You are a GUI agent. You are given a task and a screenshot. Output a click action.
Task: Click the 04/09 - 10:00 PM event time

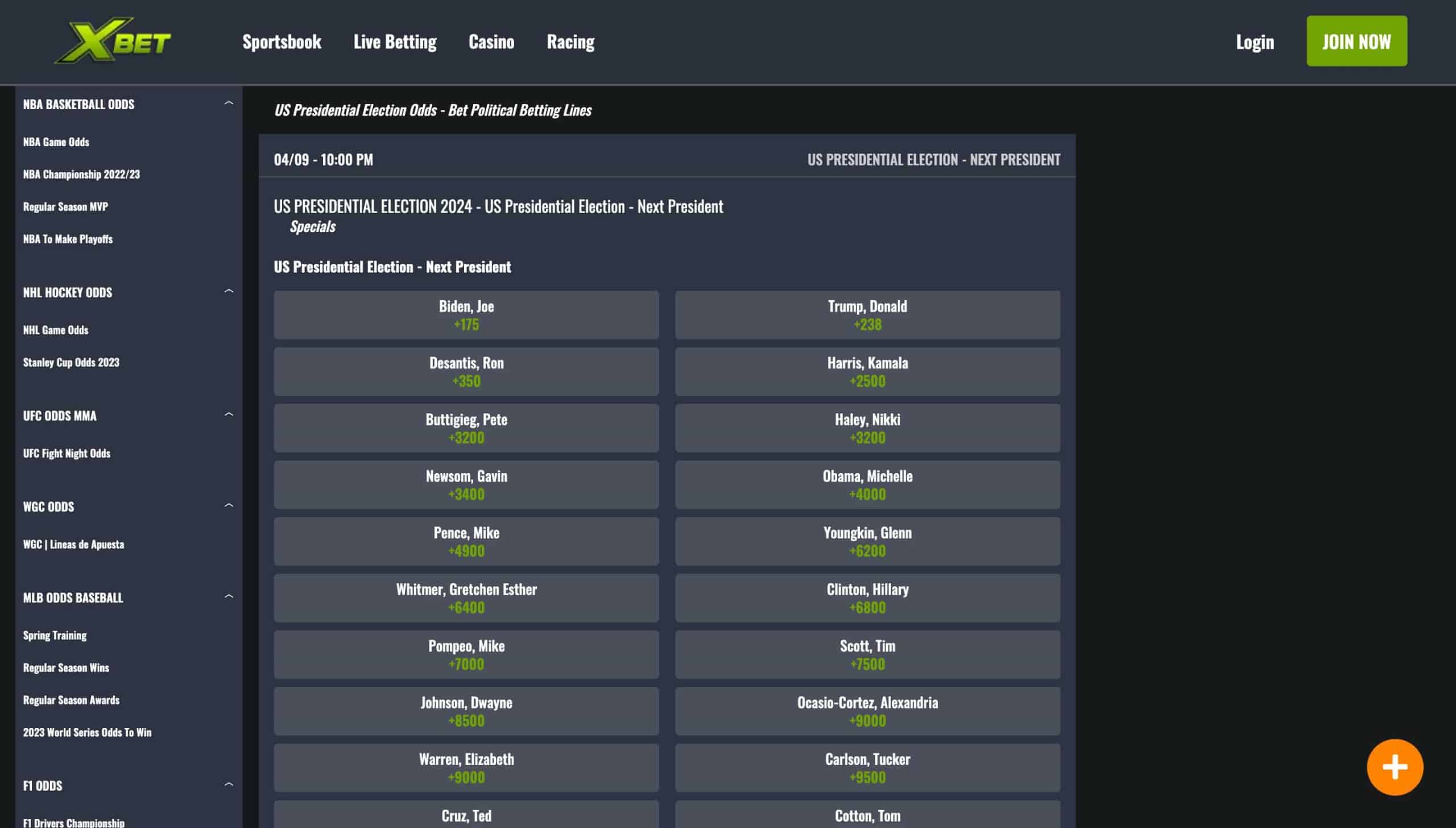tap(324, 160)
